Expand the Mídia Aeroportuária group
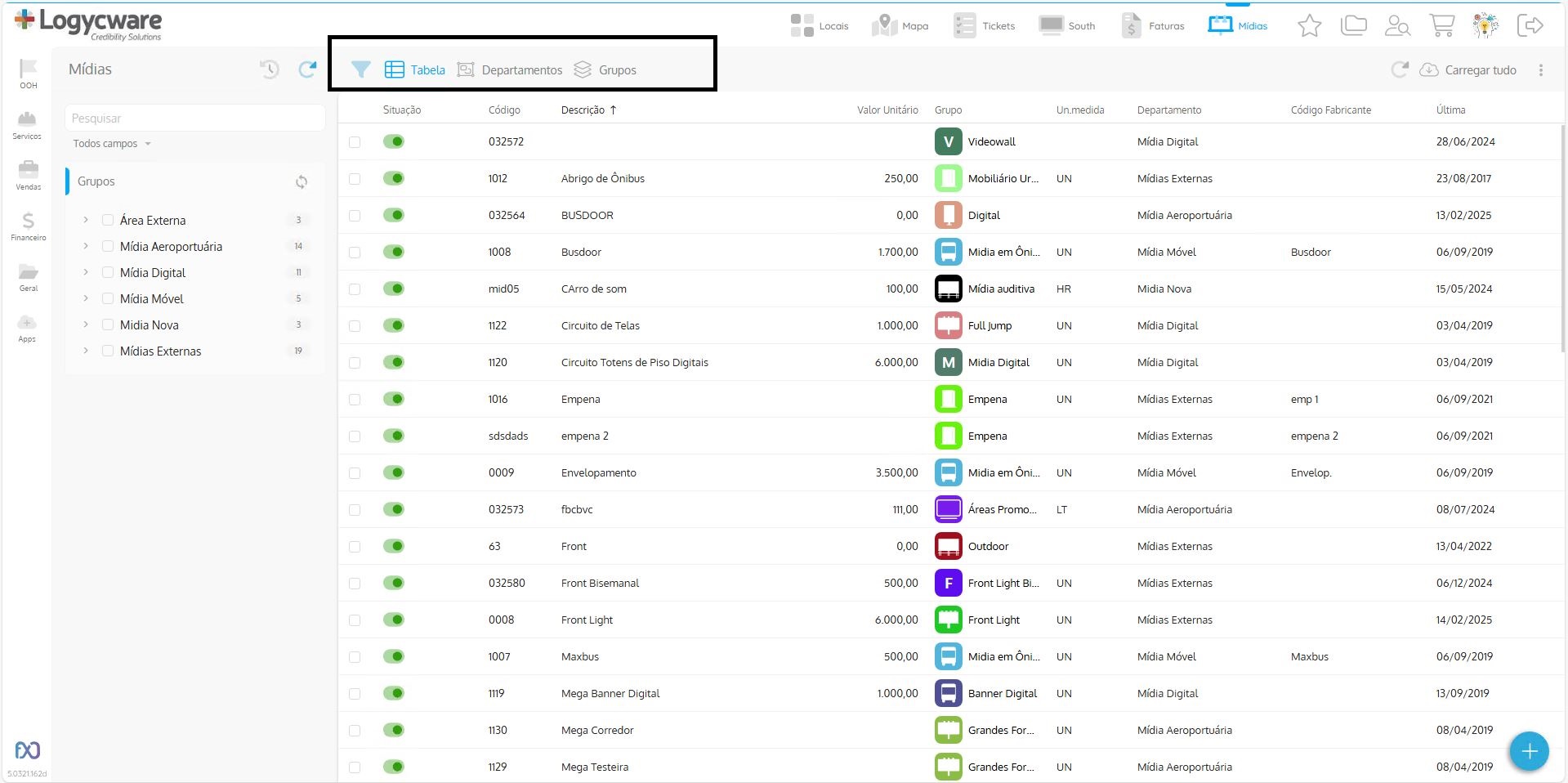Screen dimensions: 1568x783 coord(86,246)
